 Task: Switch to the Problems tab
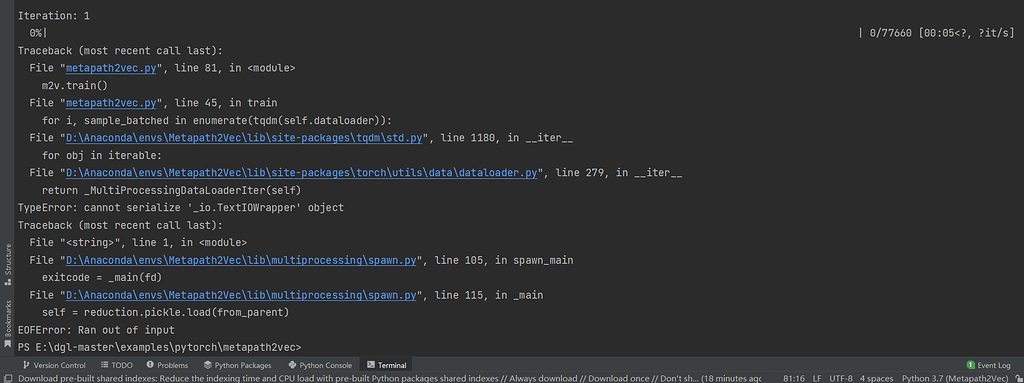click(167, 365)
